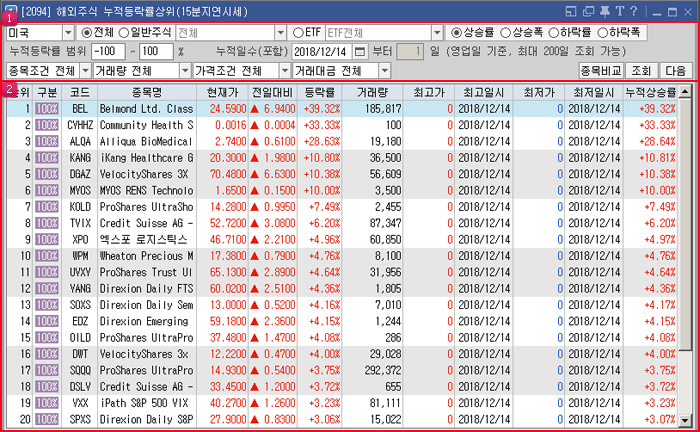Pin the window with the pushpin icon

pyautogui.click(x=604, y=11)
